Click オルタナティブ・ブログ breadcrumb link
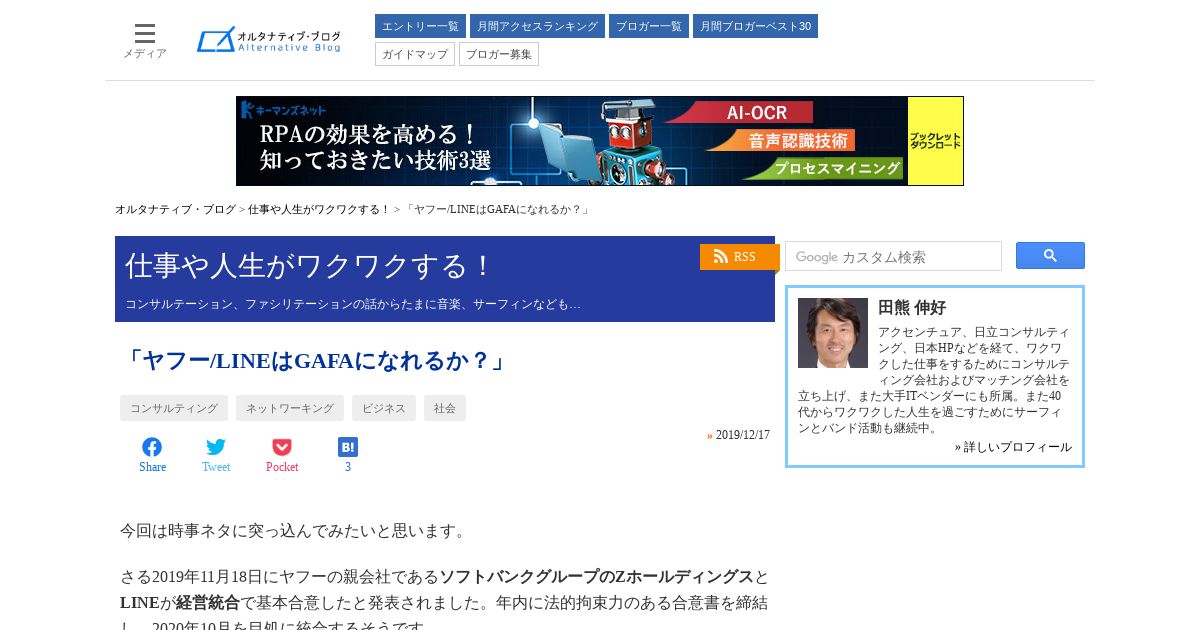Image resolution: width=1200 pixels, height=630 pixels. (x=175, y=209)
